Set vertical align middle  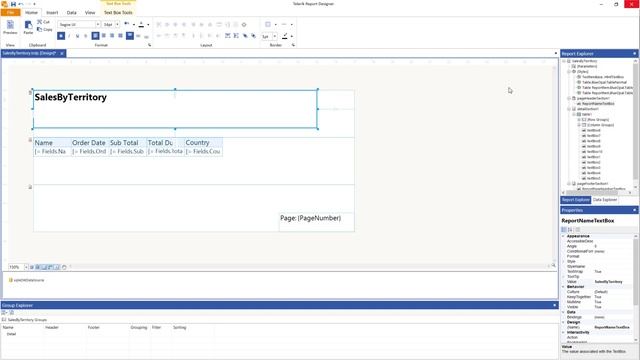click(x=138, y=36)
